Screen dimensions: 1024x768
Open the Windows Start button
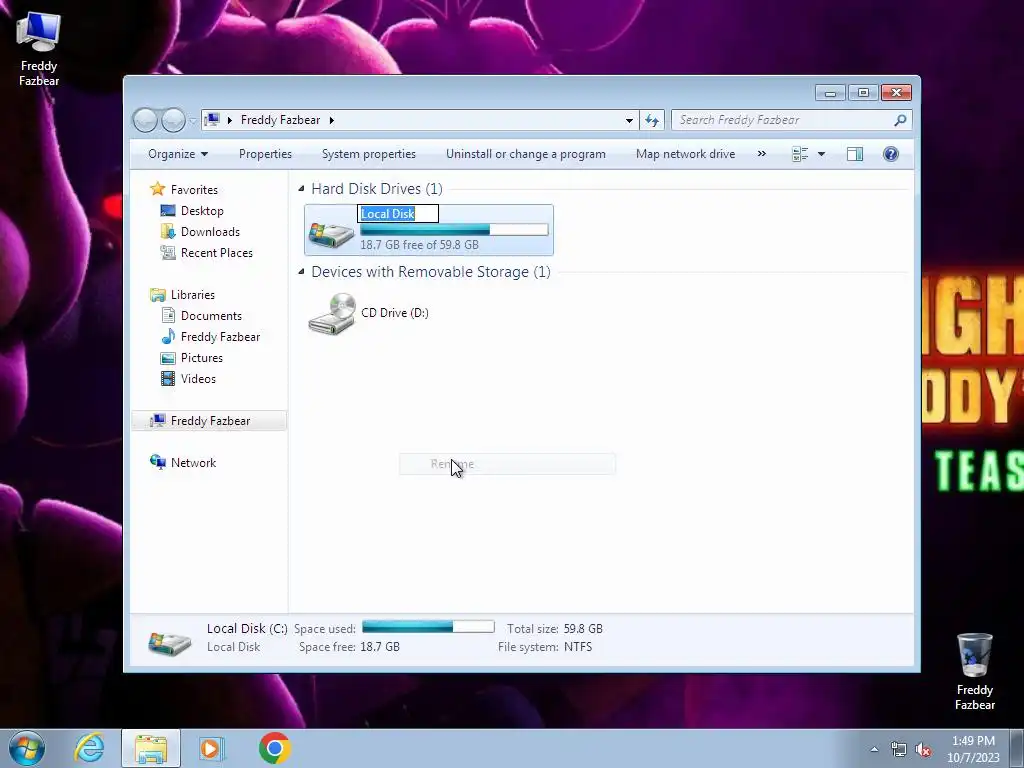pyautogui.click(x=27, y=748)
